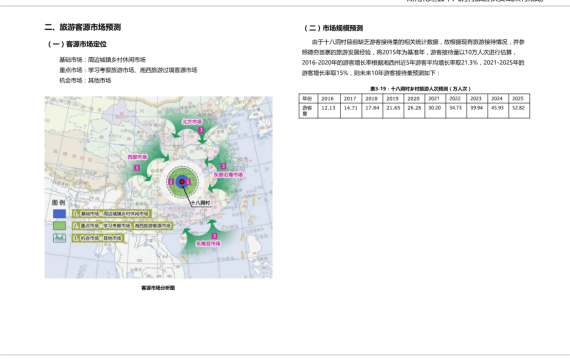Click the pink 3 marker below 西部市场
Viewport: 570px width, 360px height.
click(137, 168)
